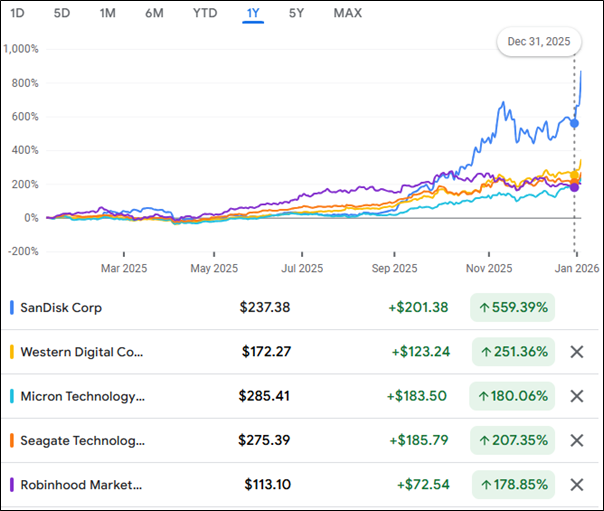The height and width of the screenshot is (511, 604).
Task: Show the MAX time range
Action: tap(347, 13)
